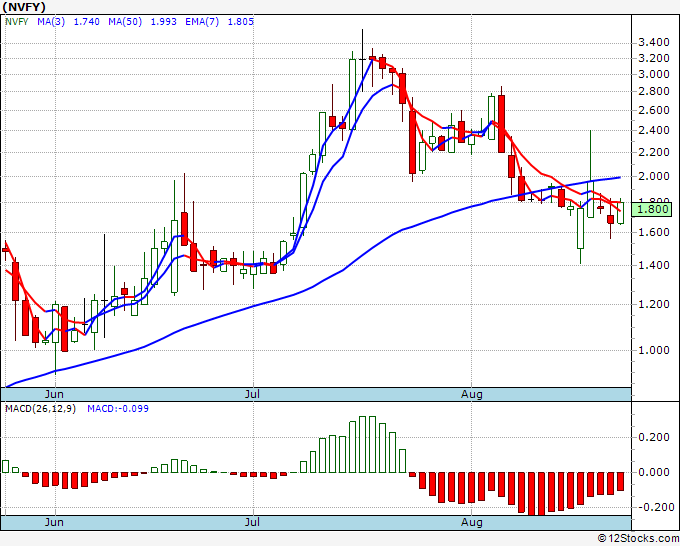The height and width of the screenshot is (546, 680).
Task: Click the 1.600 price axis label
Action: (x=654, y=232)
